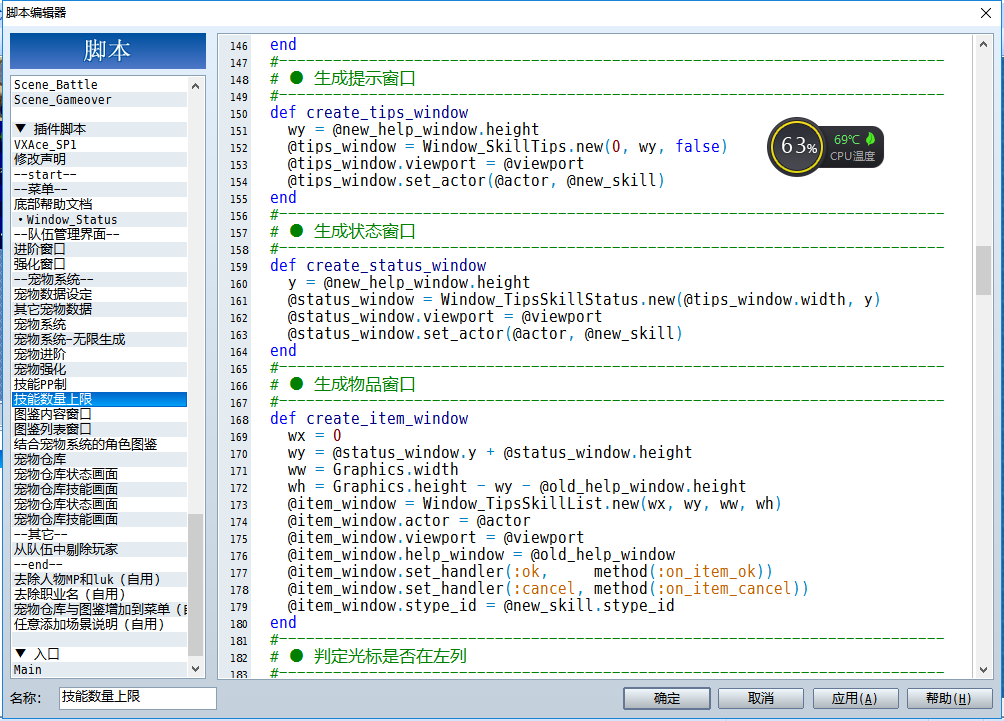Click code editor scroll down arrow
Viewport: 1004px width, 721px height.
point(983,670)
